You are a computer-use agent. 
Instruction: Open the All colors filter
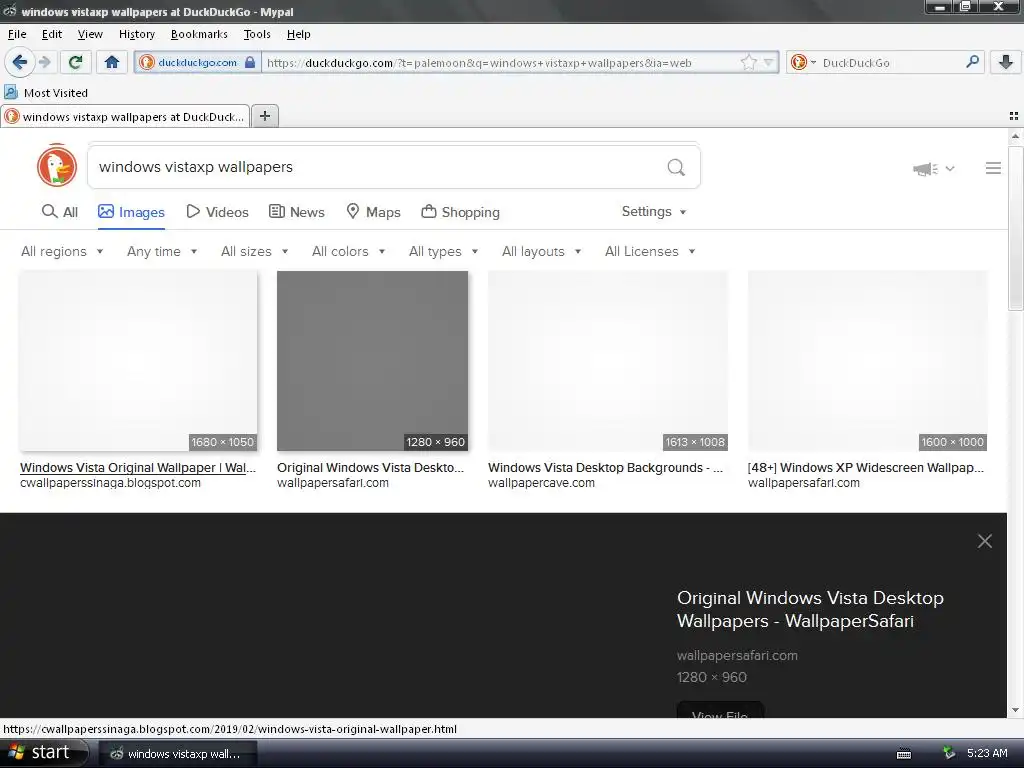click(x=349, y=251)
